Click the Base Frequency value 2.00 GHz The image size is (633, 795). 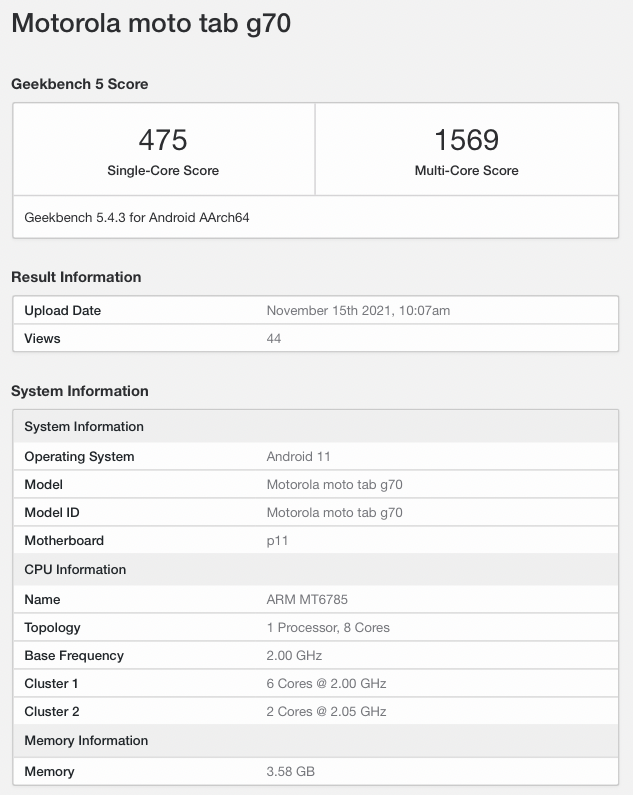click(x=294, y=656)
